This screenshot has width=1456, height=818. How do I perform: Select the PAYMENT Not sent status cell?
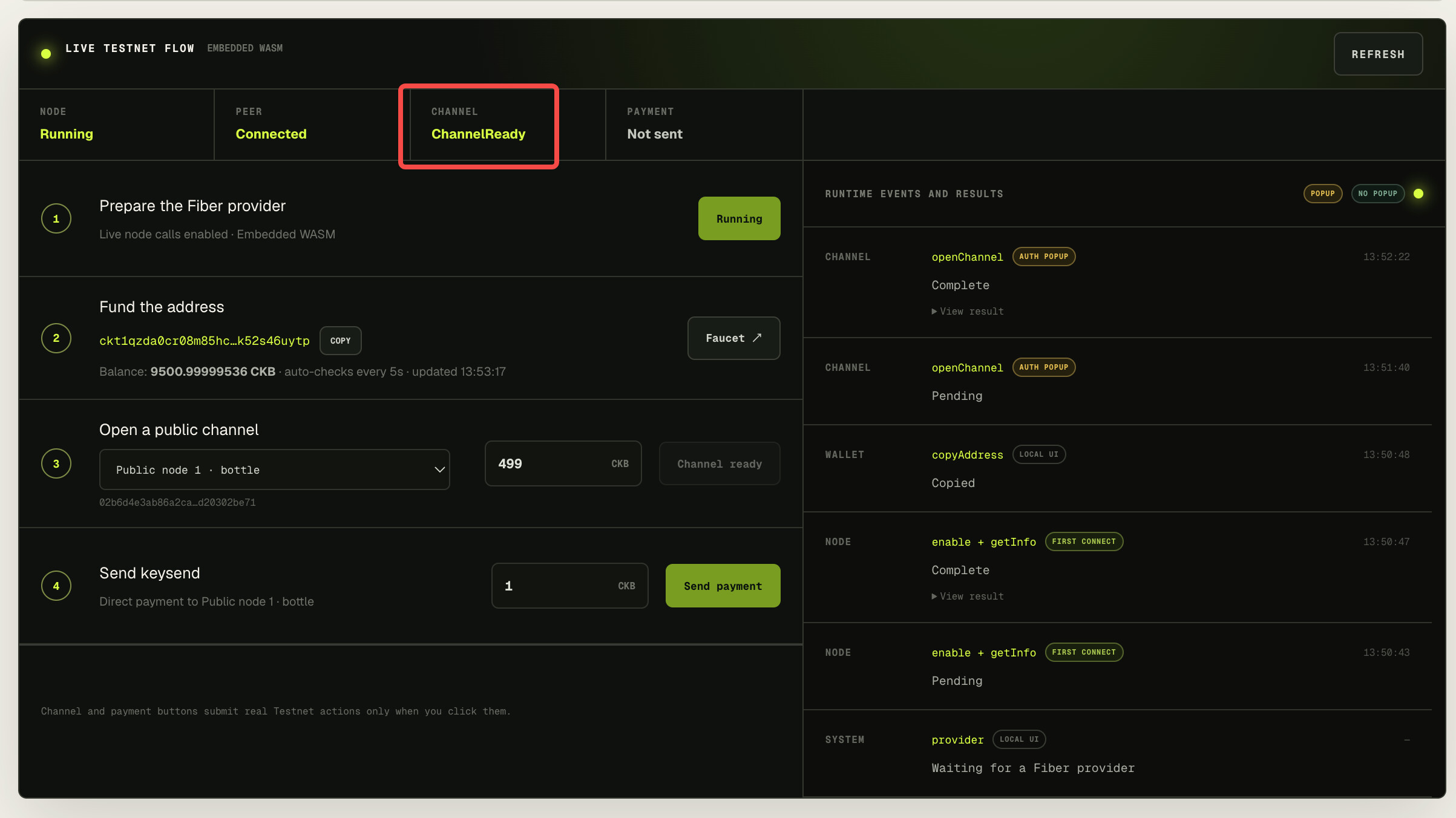tap(704, 125)
